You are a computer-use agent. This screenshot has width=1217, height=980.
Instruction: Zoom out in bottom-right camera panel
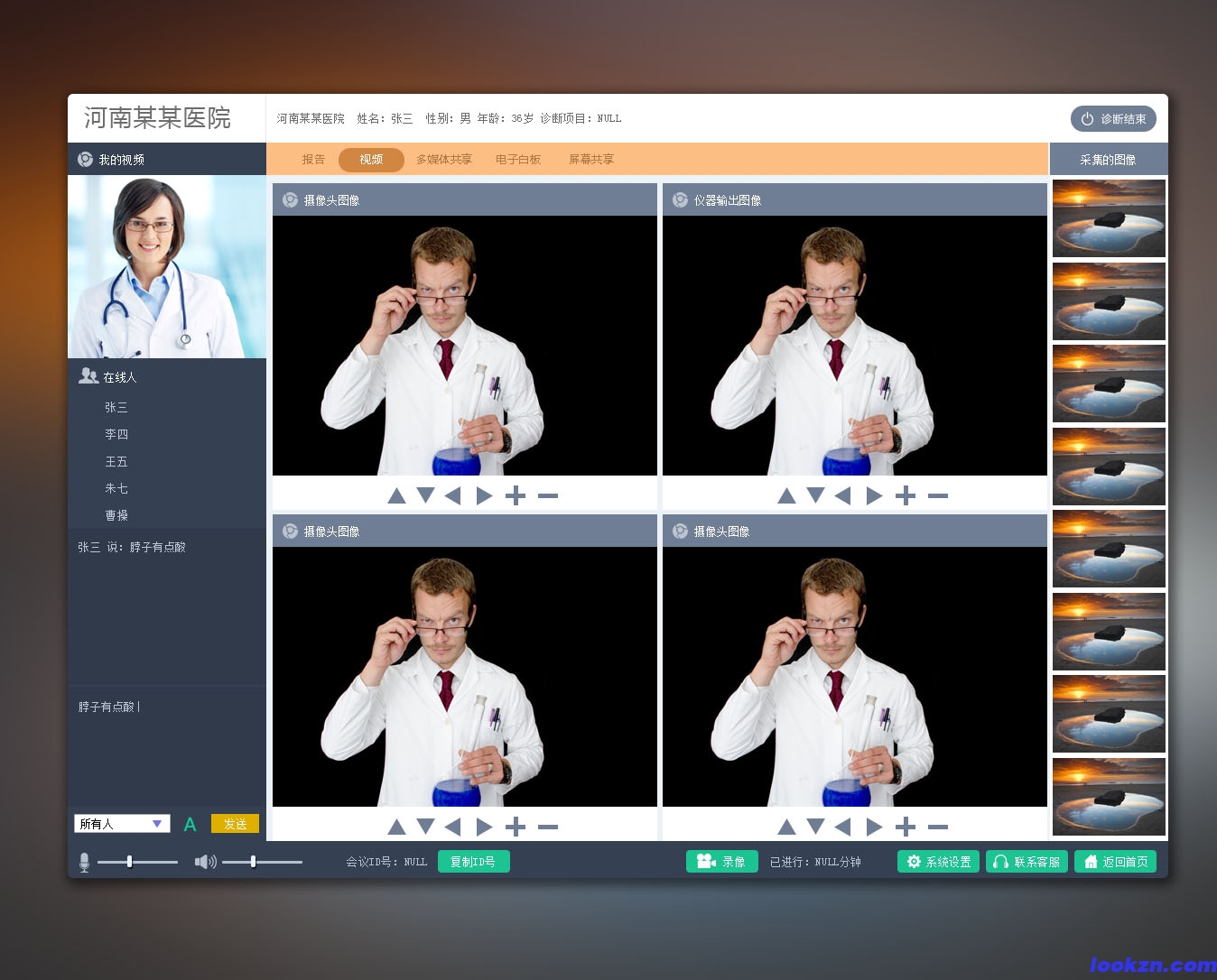(938, 827)
